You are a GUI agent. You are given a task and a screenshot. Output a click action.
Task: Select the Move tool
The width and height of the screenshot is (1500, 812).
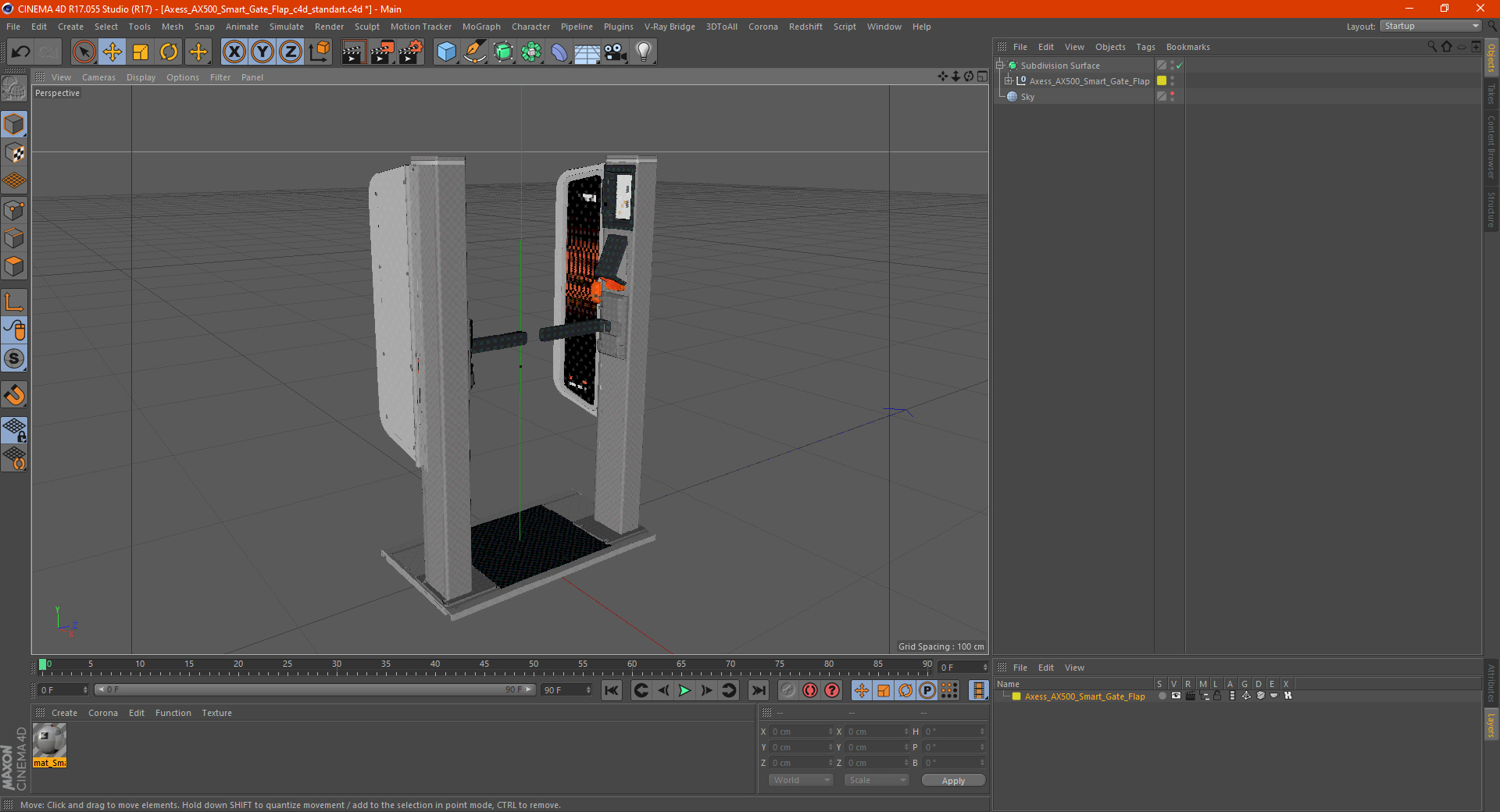tap(112, 52)
